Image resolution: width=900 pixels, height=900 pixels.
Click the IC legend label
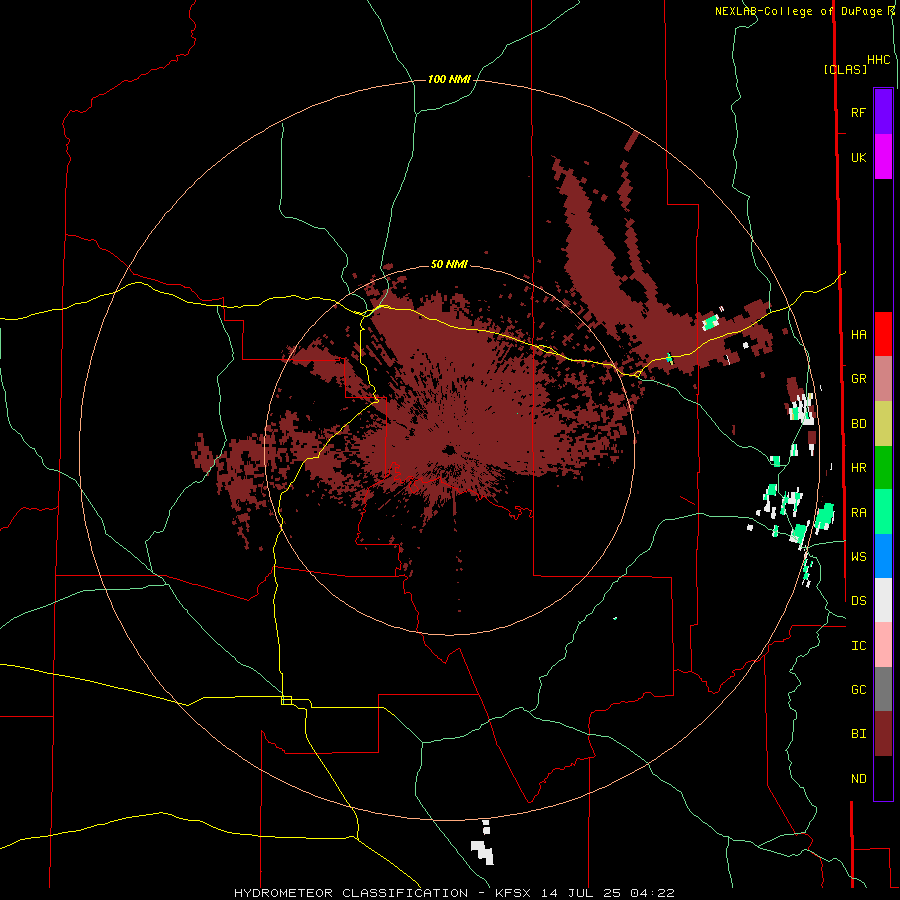click(x=858, y=646)
